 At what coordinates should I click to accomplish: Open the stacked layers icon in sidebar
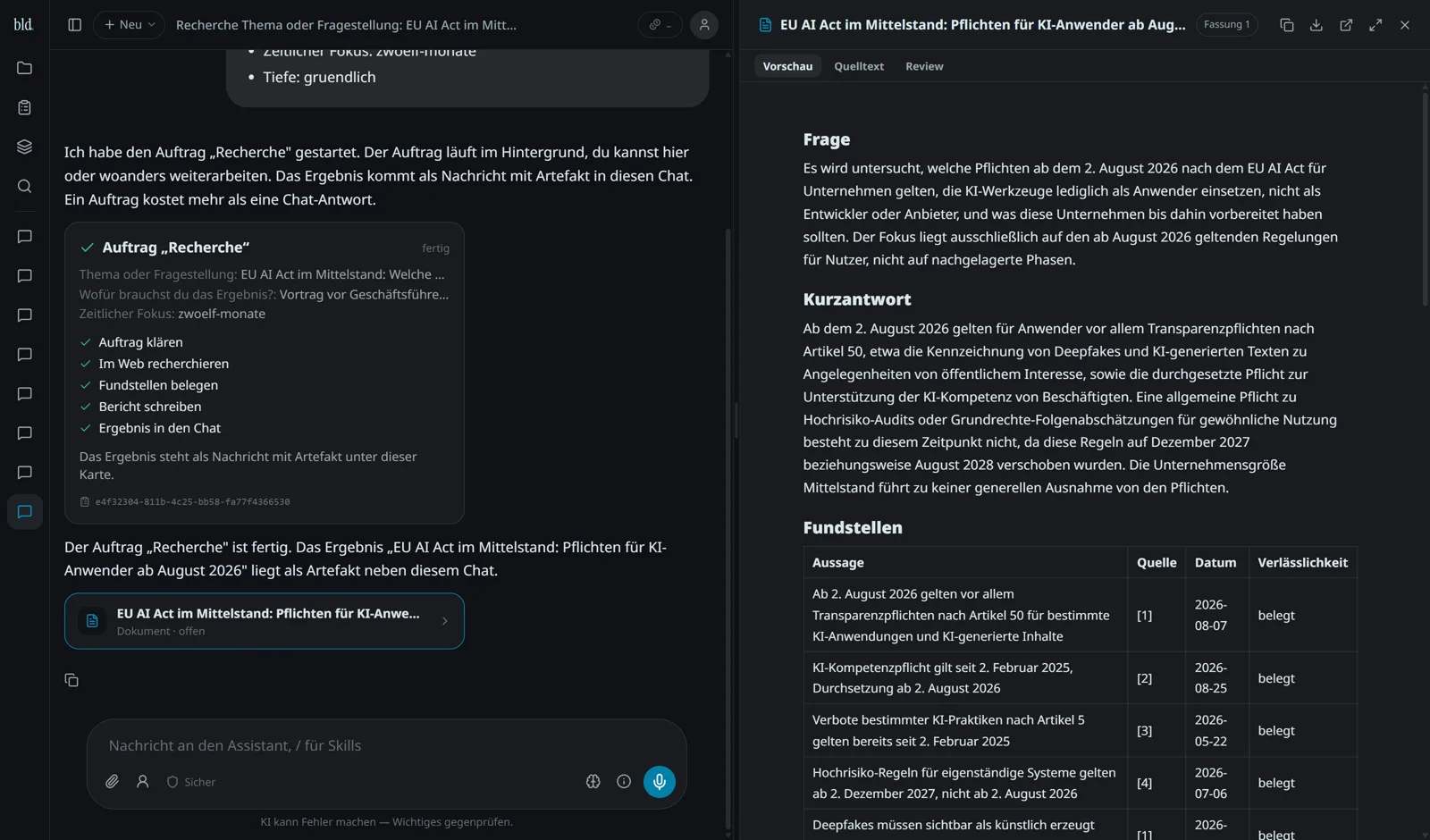[x=24, y=147]
